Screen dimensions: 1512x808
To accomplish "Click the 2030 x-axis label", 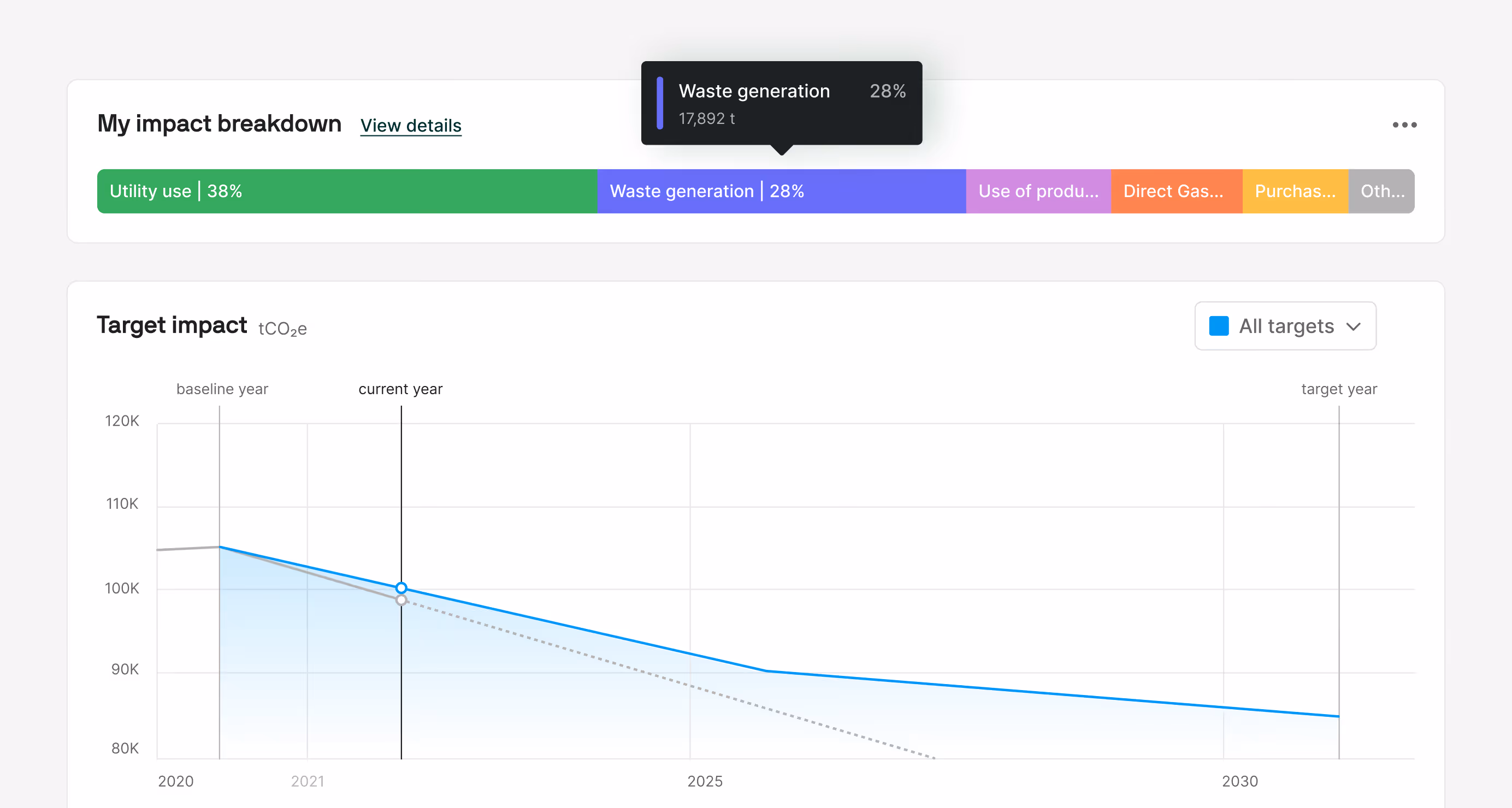I will tap(1239, 781).
